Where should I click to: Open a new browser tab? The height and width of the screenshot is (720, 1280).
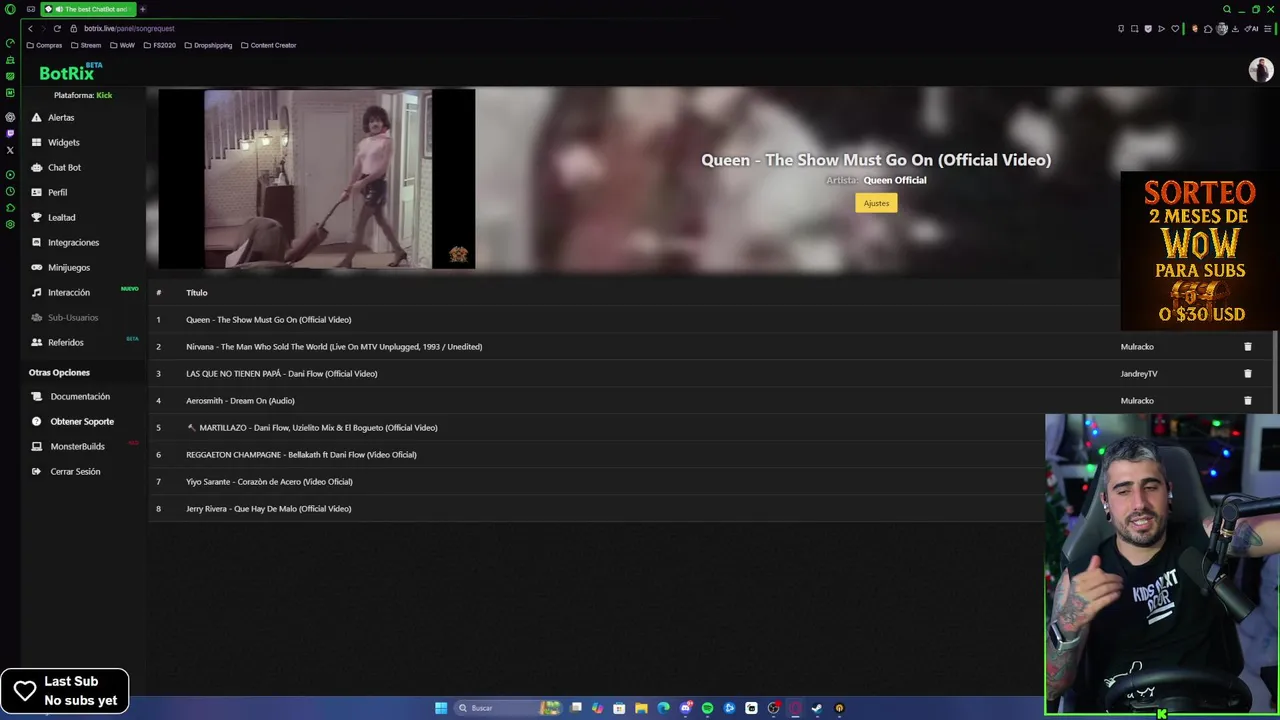(142, 9)
